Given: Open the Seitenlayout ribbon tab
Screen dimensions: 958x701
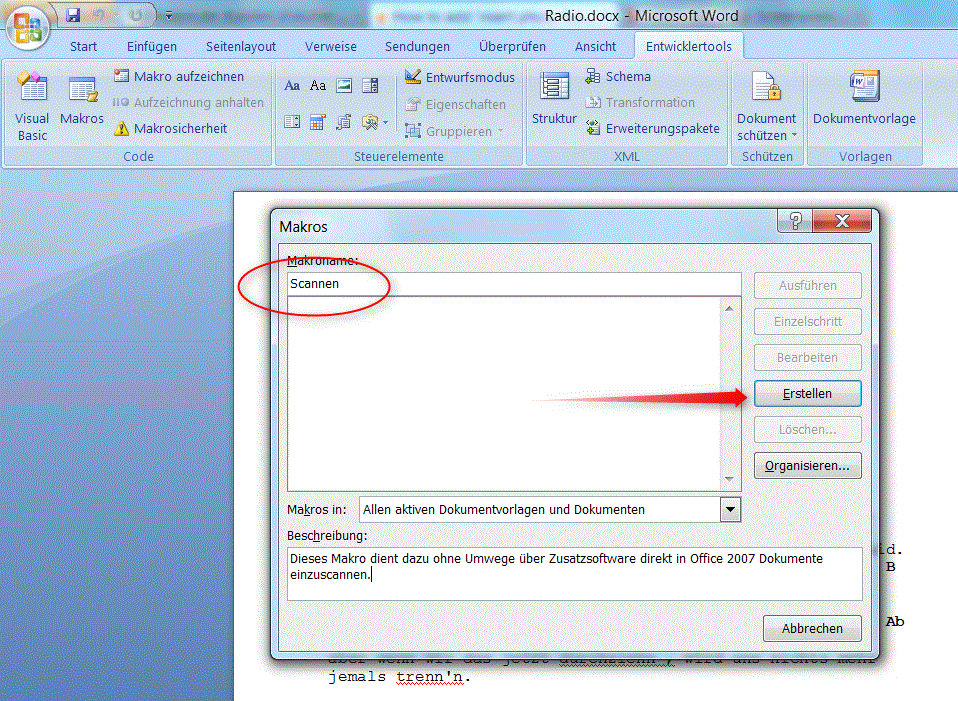Looking at the screenshot, I should pos(241,46).
